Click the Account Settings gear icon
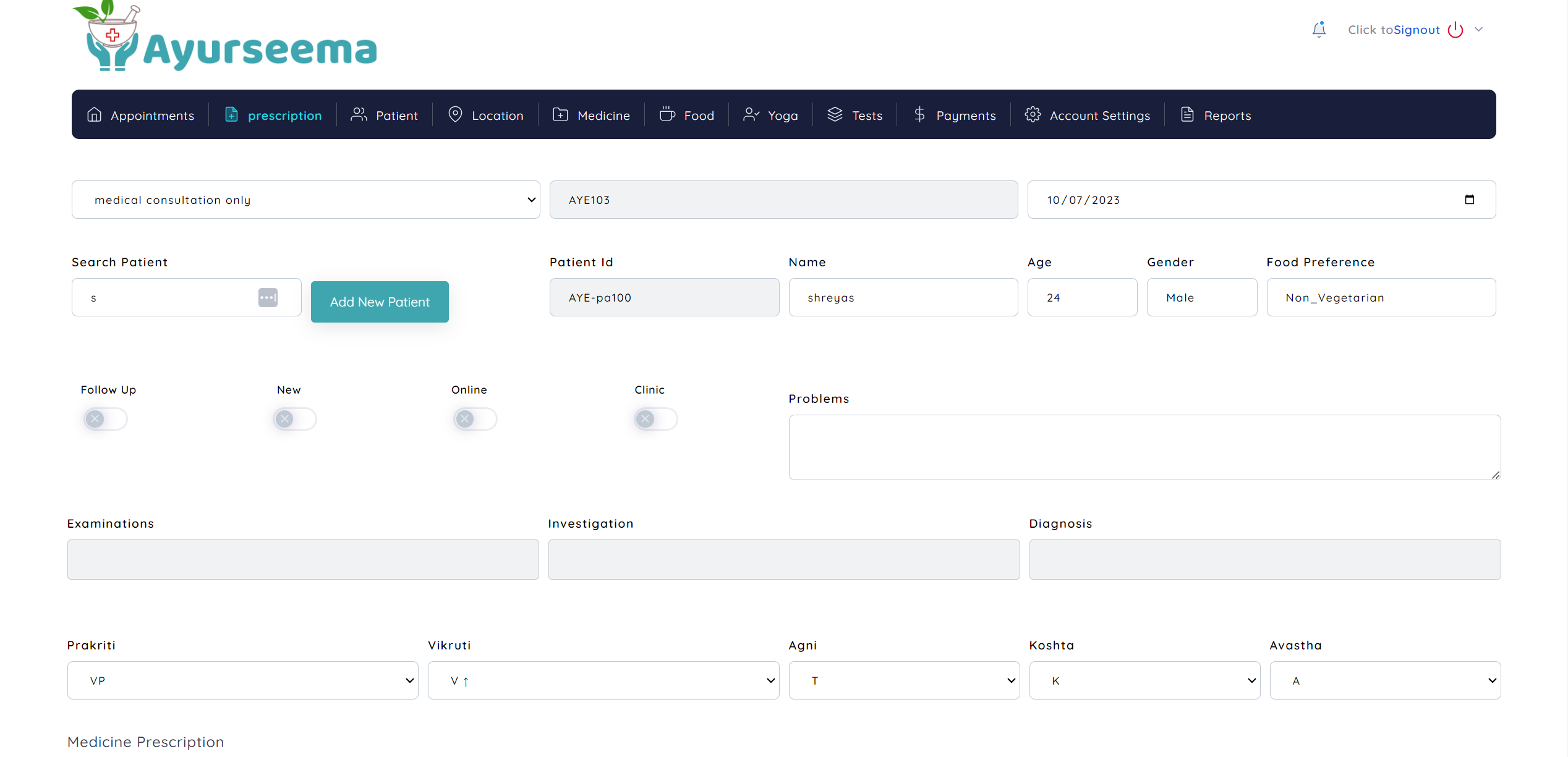 (1033, 115)
